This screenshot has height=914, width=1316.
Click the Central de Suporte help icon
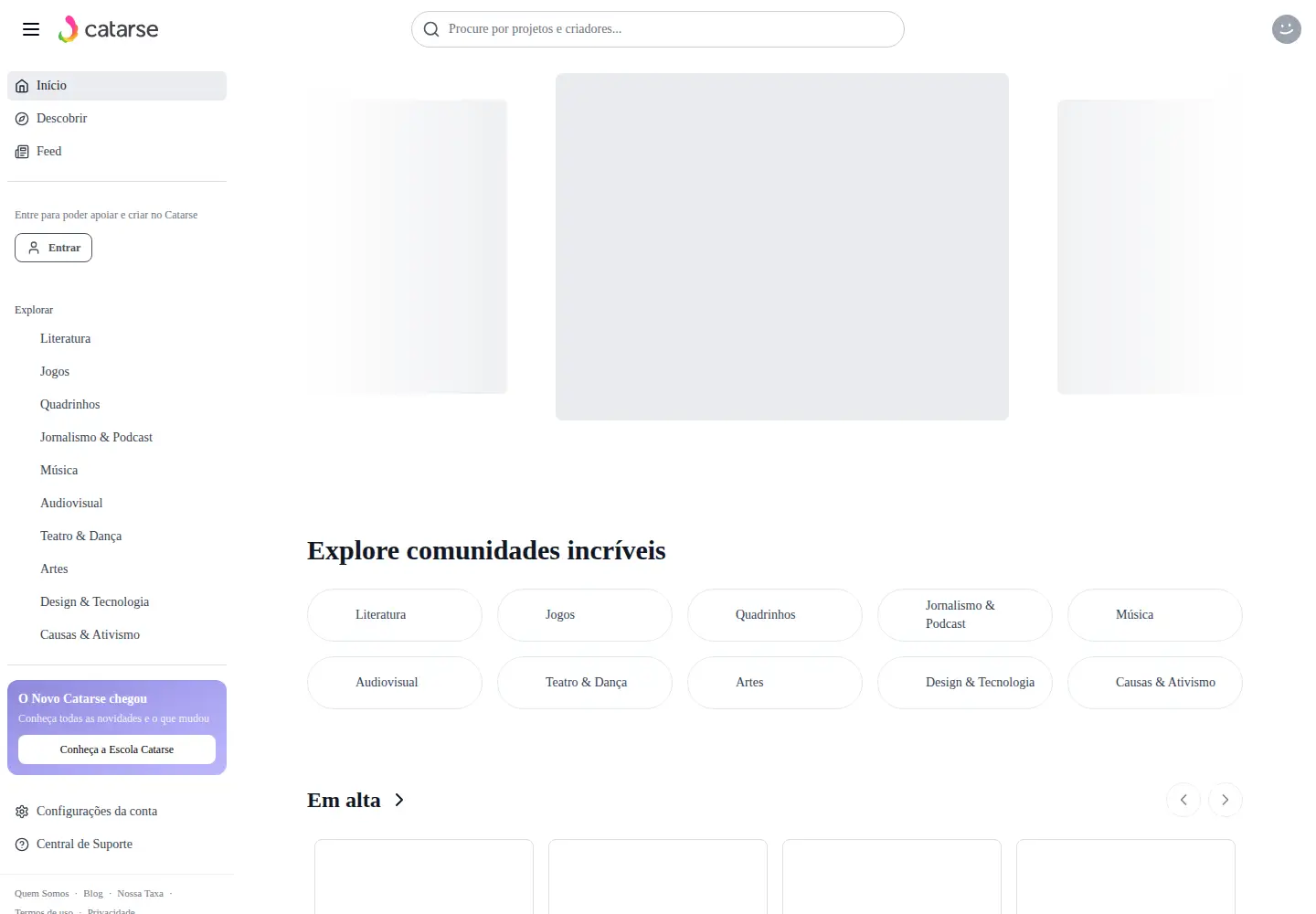point(22,845)
